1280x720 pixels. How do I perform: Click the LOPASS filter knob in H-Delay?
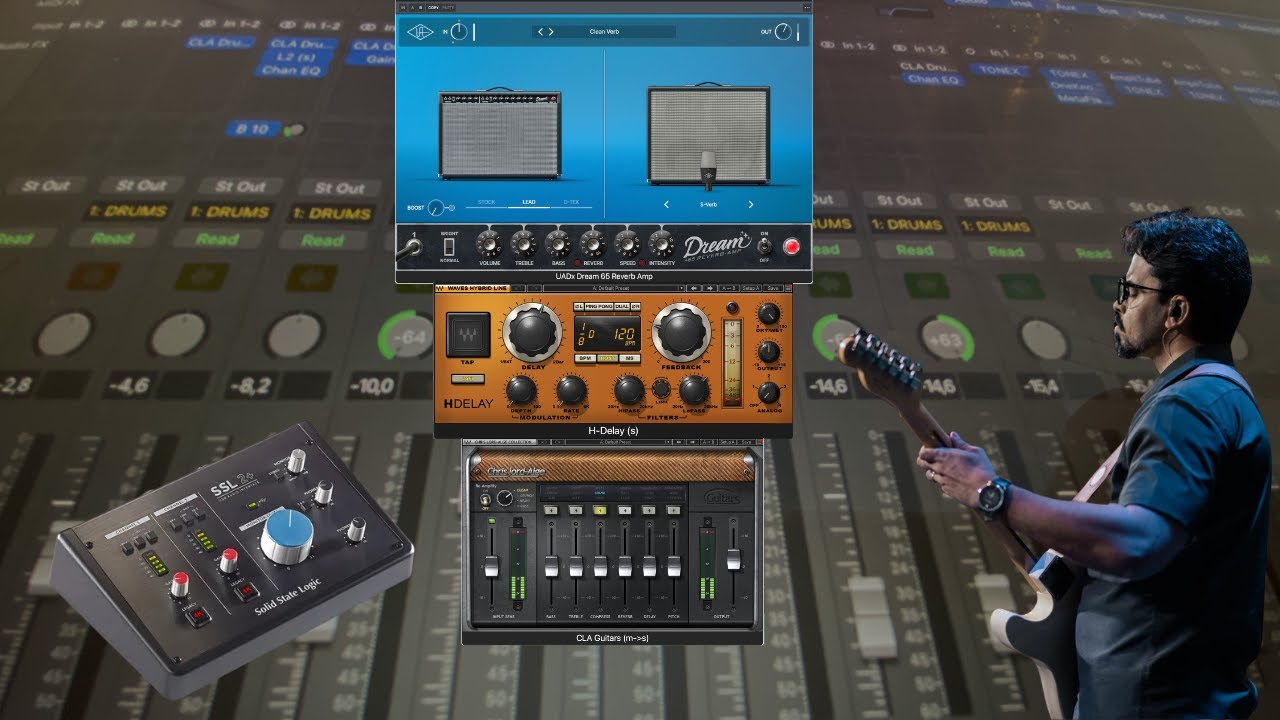694,390
